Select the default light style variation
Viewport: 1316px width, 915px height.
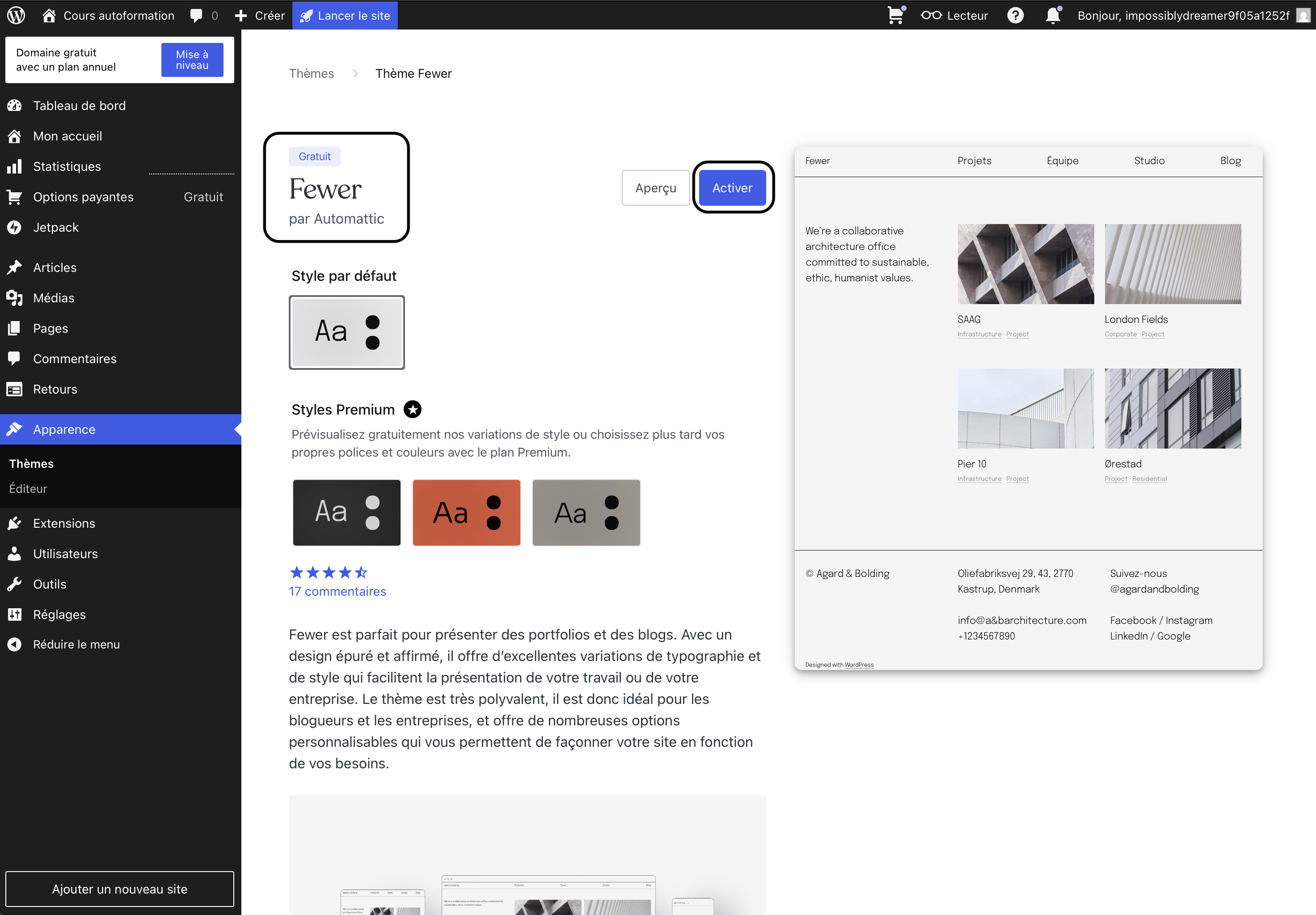346,332
